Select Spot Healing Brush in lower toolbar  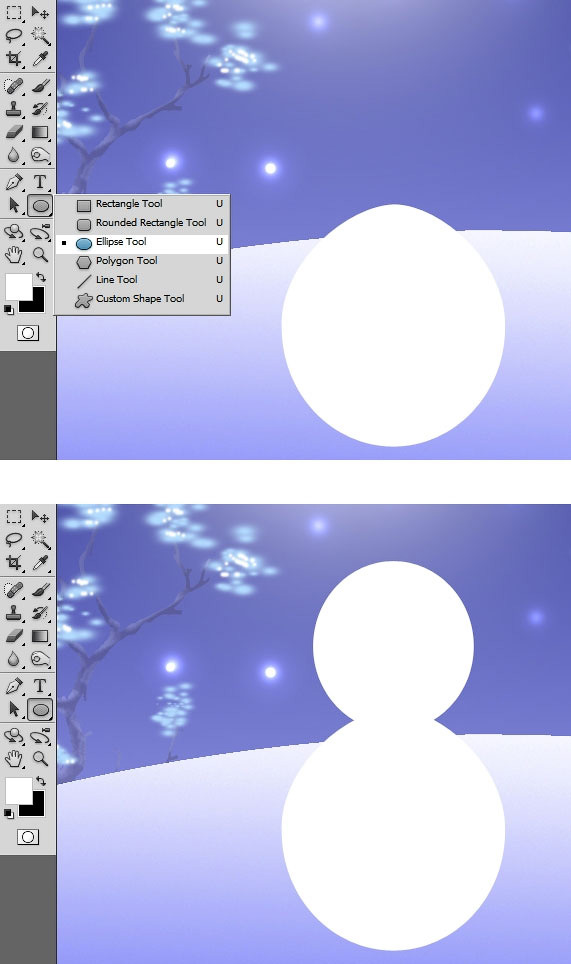click(x=14, y=590)
